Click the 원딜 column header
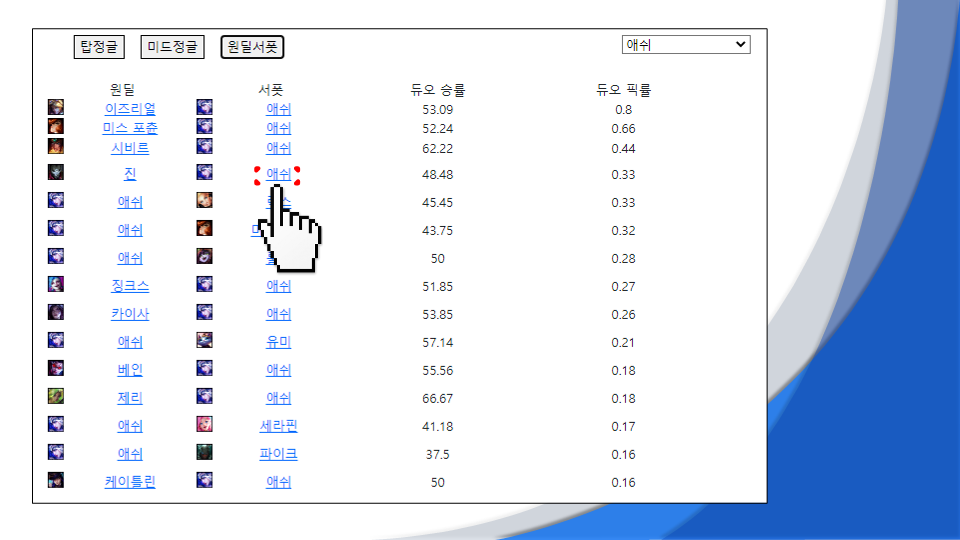This screenshot has width=960, height=540. coord(122,90)
